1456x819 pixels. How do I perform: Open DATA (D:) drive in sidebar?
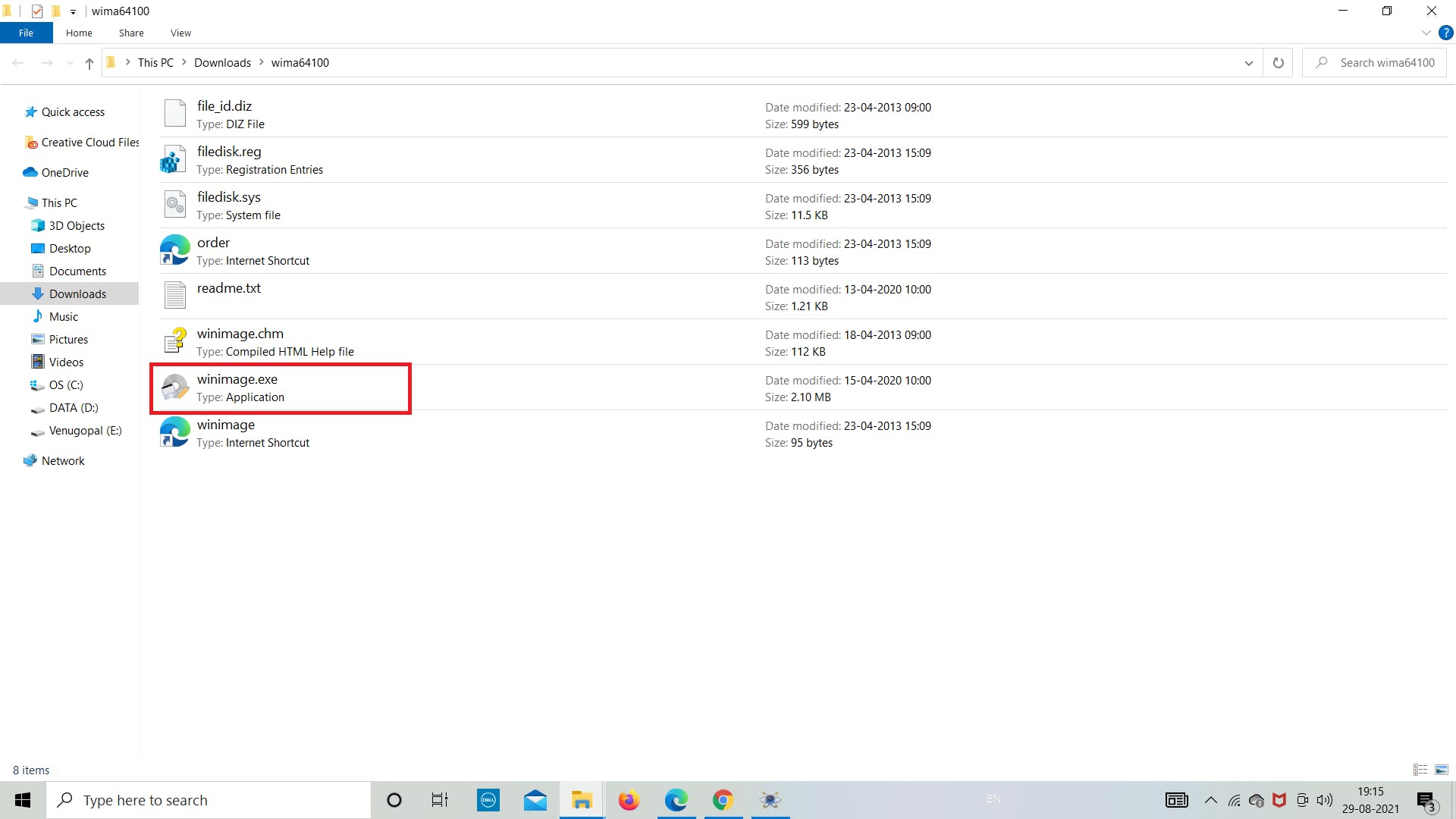74,408
